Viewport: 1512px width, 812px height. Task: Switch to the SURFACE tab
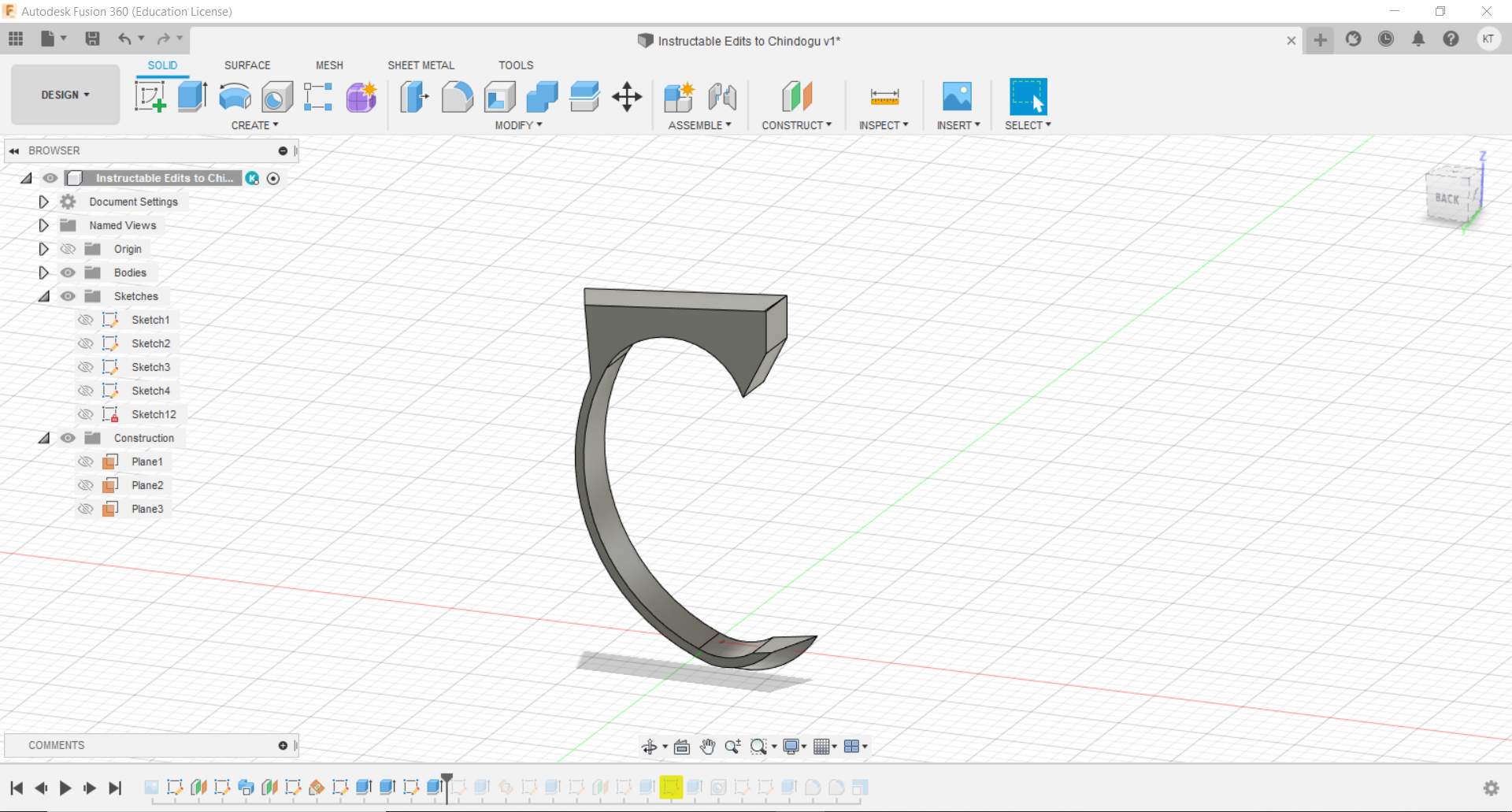pos(247,65)
